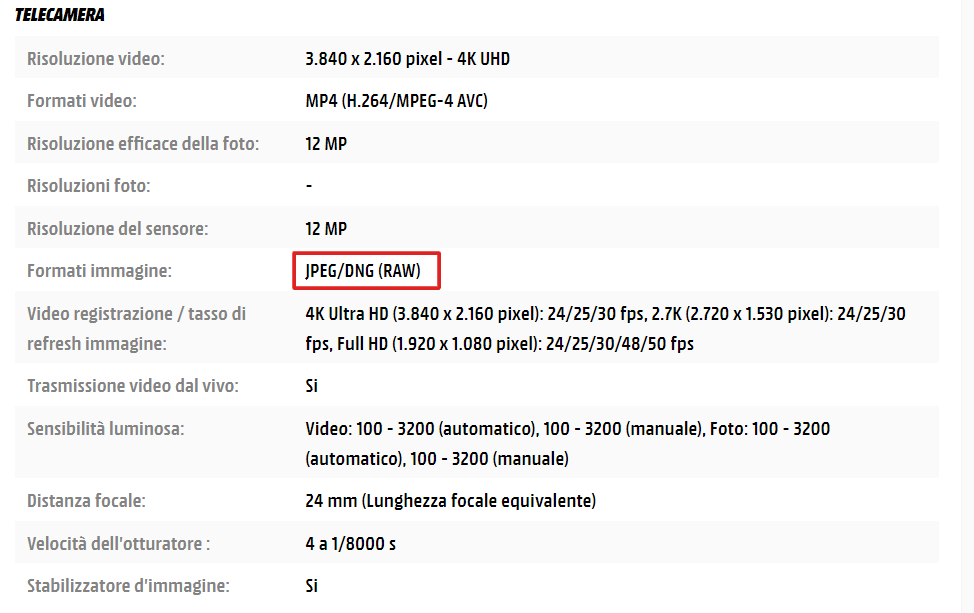Image resolution: width=974 pixels, height=613 pixels.
Task: Click the 12 MP sensor resolution value
Action: (326, 229)
